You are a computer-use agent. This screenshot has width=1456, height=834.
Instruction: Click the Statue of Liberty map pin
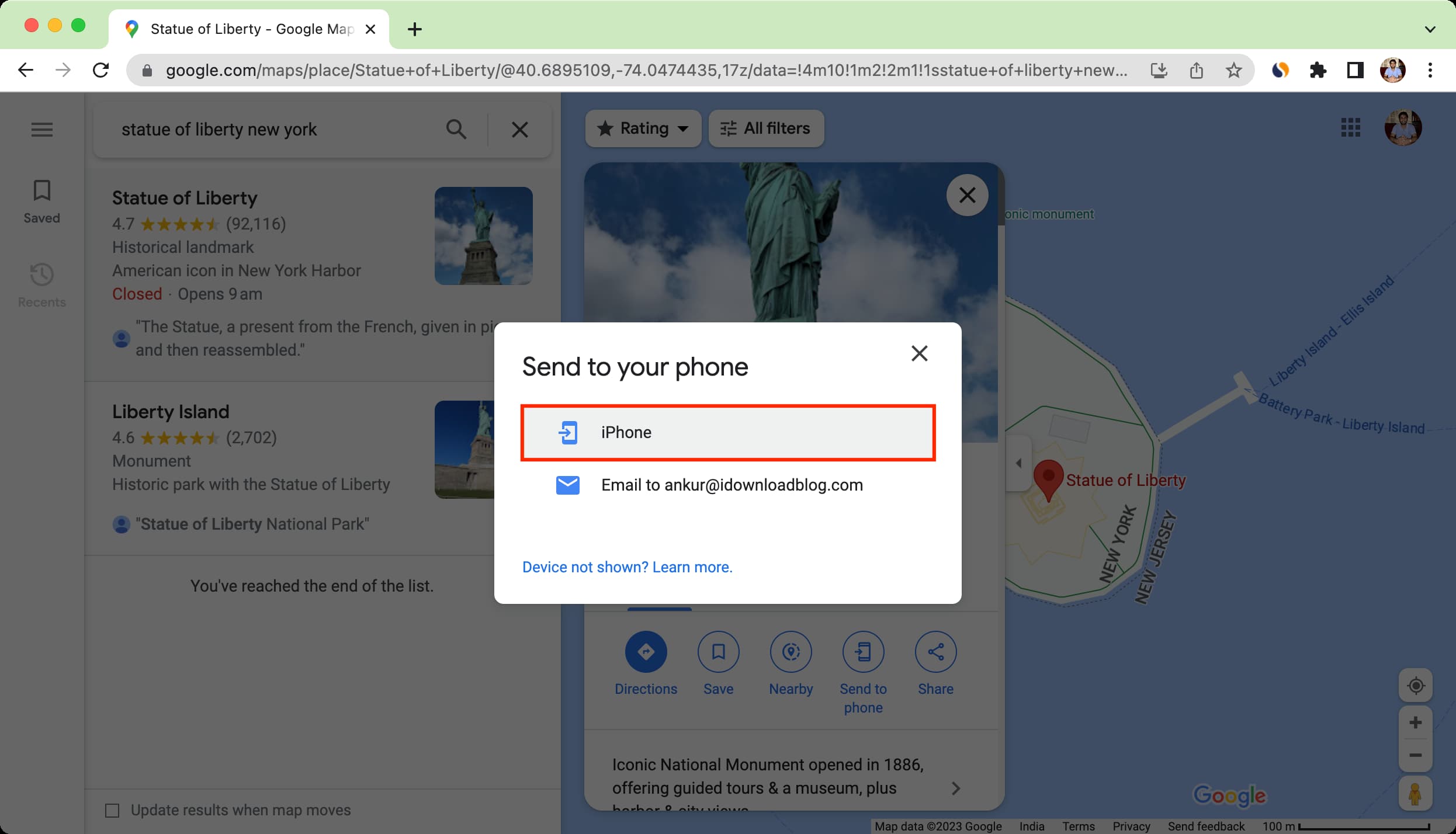coord(1048,480)
